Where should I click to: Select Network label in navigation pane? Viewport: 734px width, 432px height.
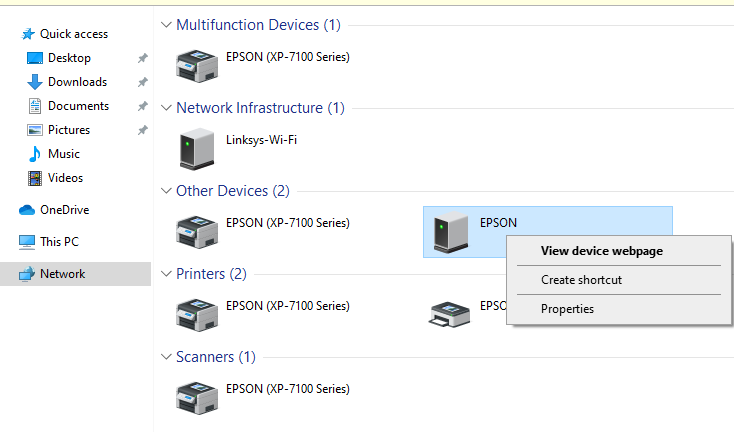click(62, 274)
